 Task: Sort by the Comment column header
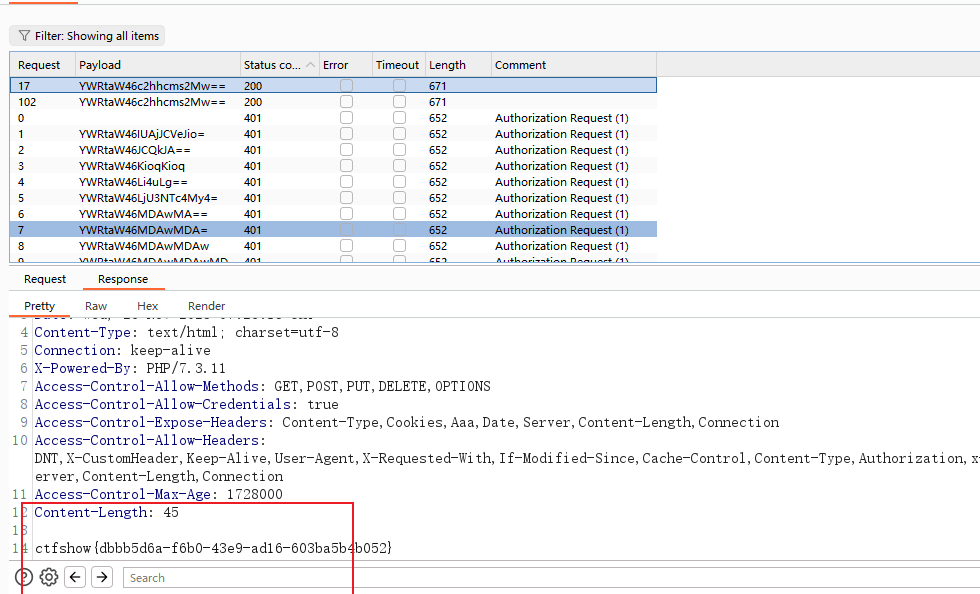(x=574, y=65)
